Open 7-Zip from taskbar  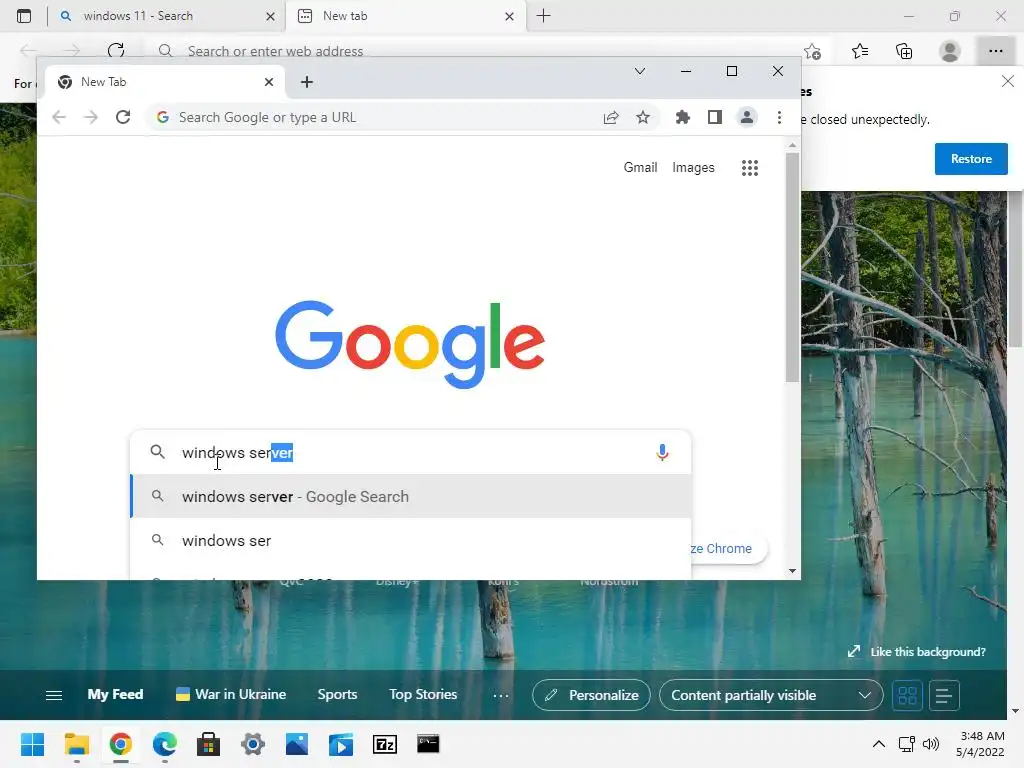(x=385, y=744)
